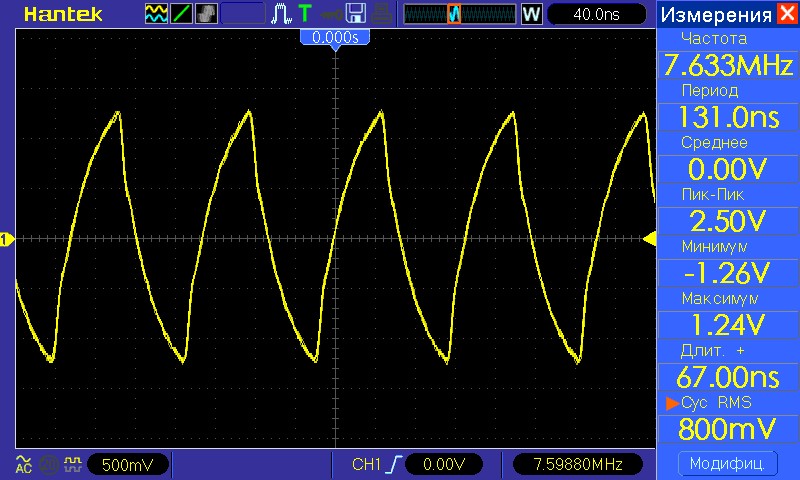Image resolution: width=800 pixels, height=480 pixels.
Task: Click the W window mode icon
Action: coord(531,14)
